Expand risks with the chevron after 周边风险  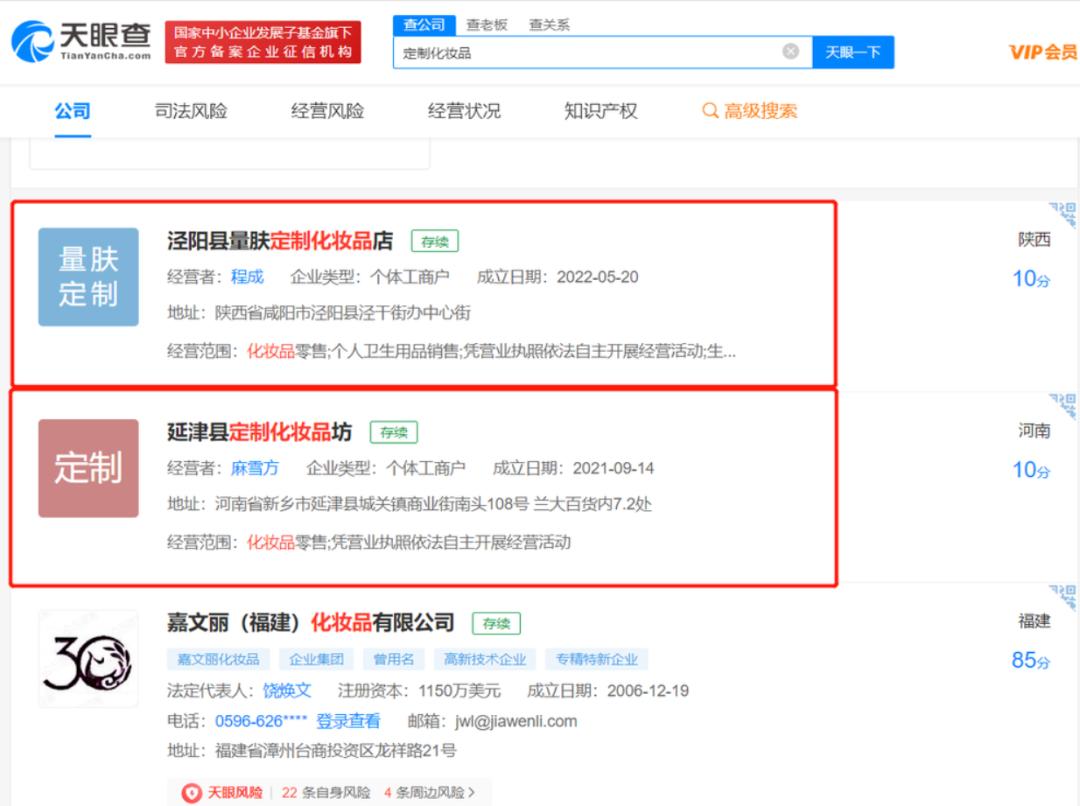pyautogui.click(x=472, y=793)
